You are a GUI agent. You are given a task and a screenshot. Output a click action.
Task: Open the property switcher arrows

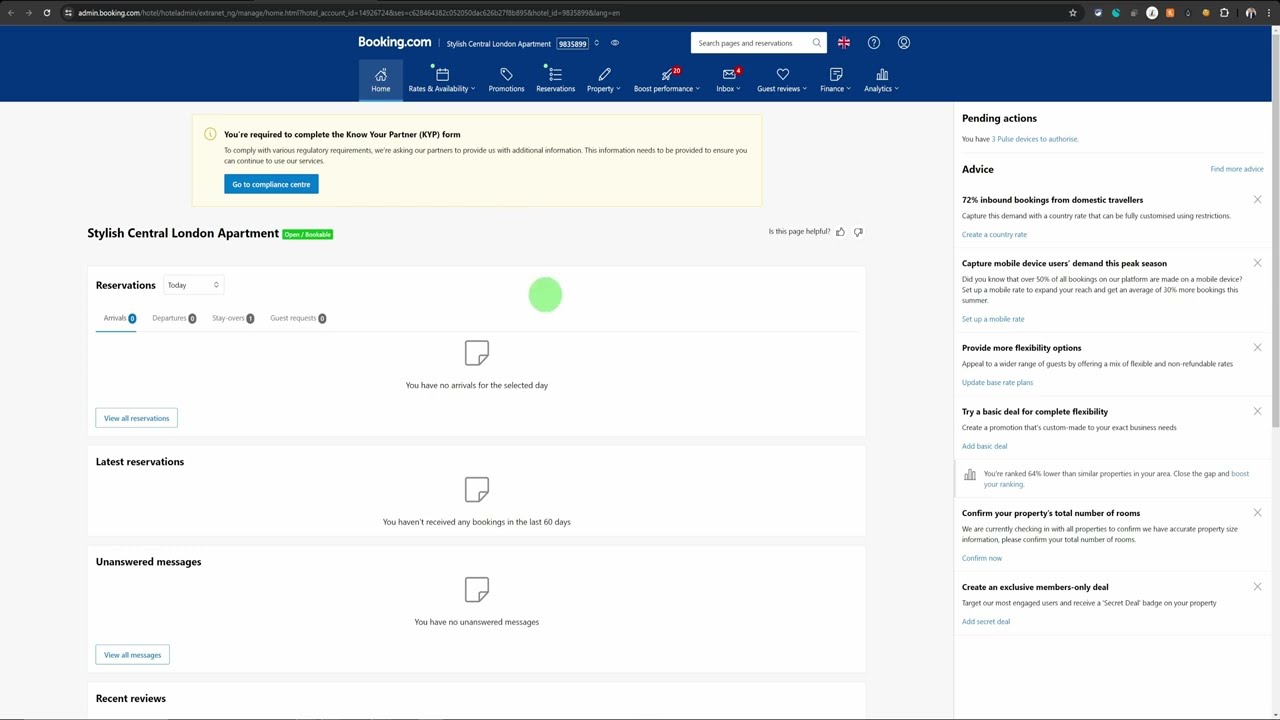point(596,43)
